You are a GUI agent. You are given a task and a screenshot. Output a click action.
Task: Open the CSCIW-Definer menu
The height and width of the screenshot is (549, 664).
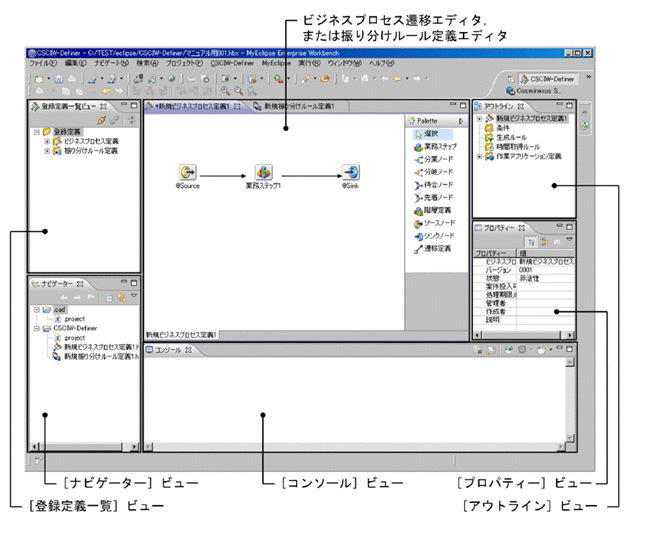click(x=232, y=63)
